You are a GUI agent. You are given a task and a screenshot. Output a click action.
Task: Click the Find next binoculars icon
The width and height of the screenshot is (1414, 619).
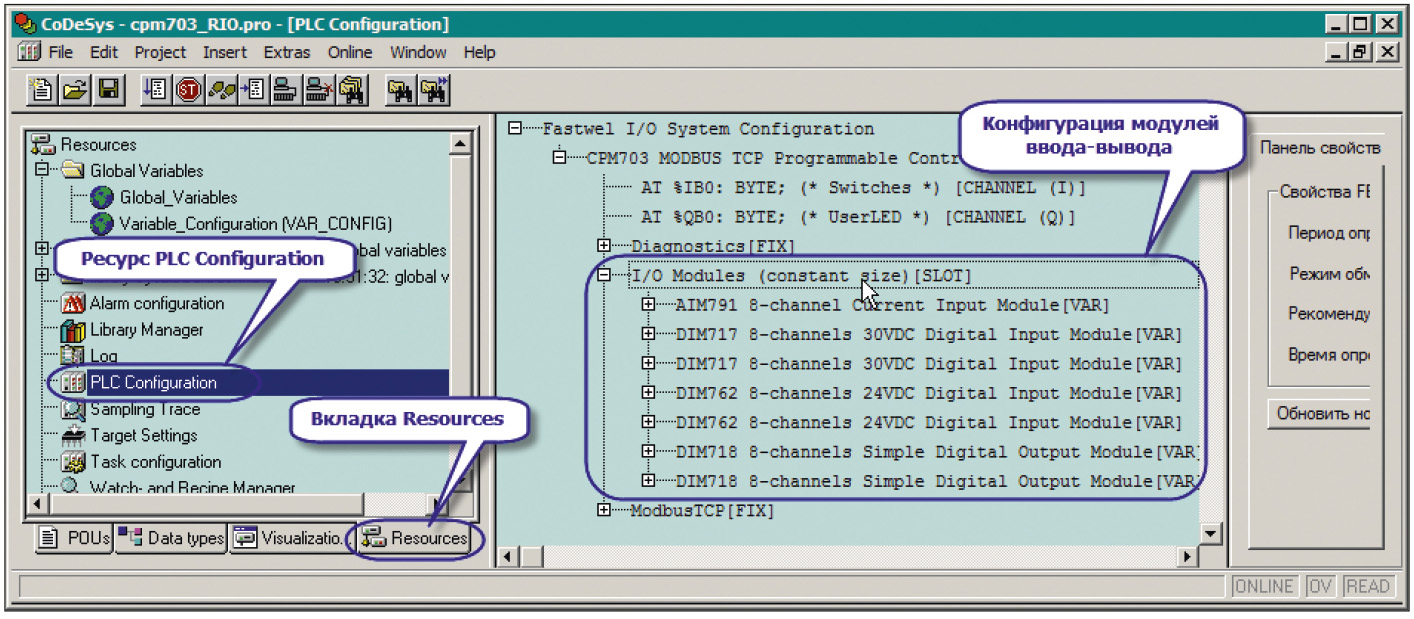coord(433,90)
